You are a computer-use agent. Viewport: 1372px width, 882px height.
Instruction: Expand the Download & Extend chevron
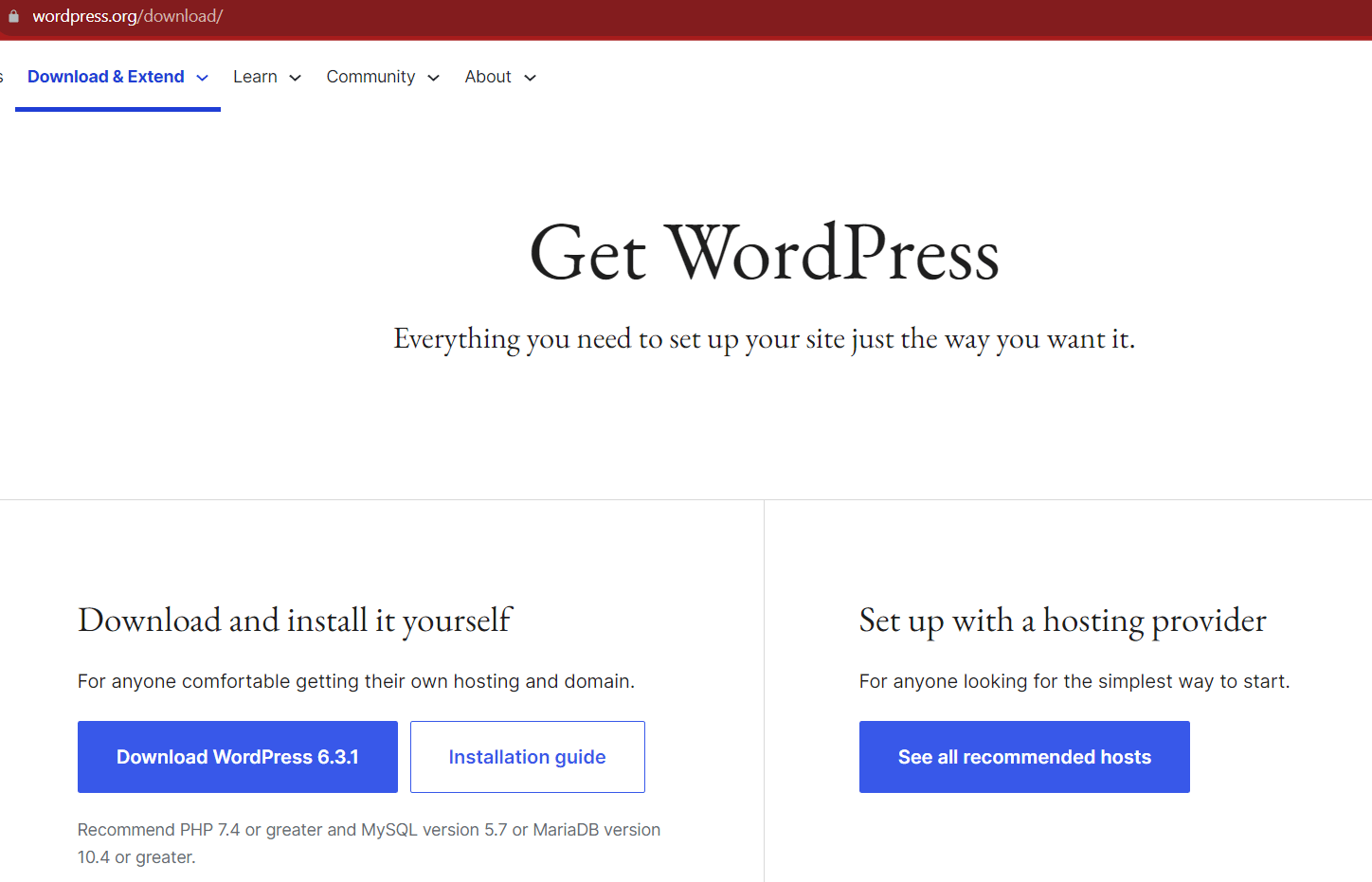(x=202, y=78)
